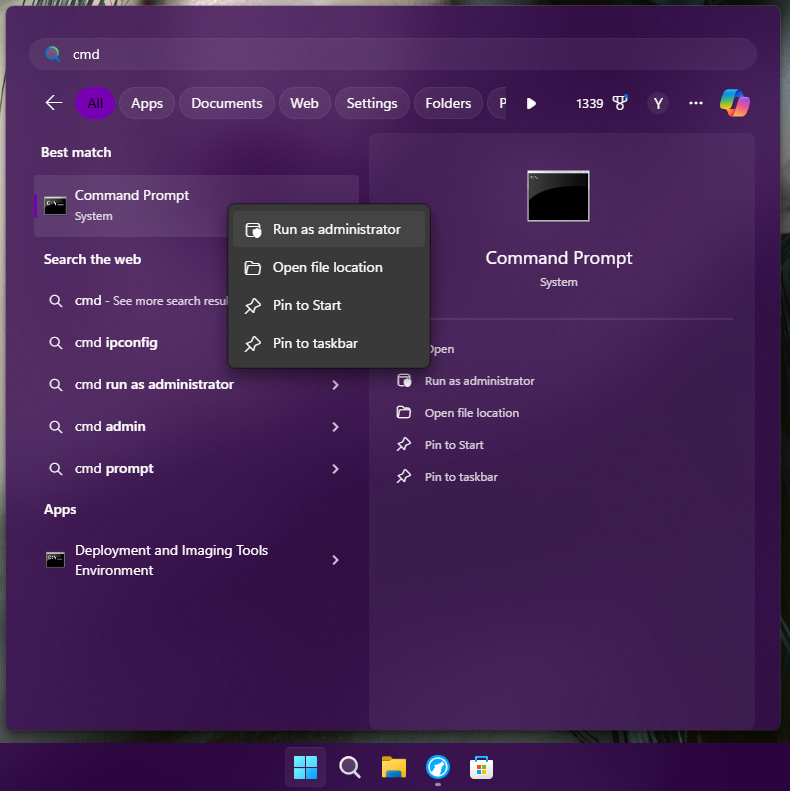Switch to the Documents filter tab
790x791 pixels.
tap(227, 103)
